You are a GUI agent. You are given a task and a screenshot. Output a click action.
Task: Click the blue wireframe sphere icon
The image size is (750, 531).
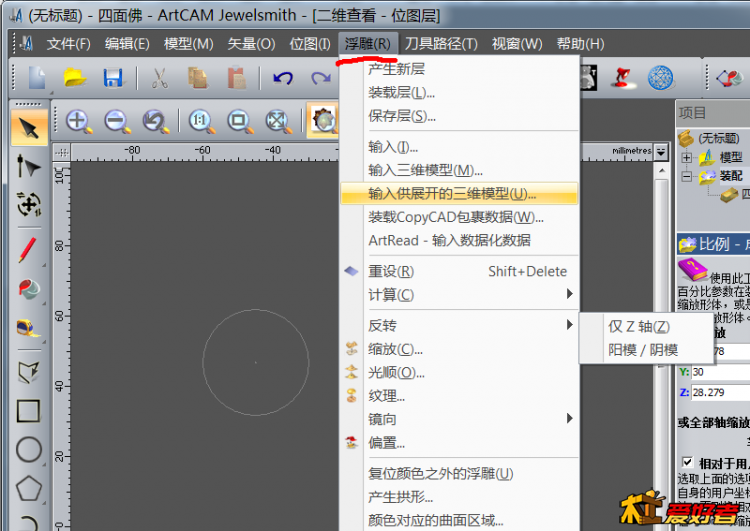pos(661,78)
